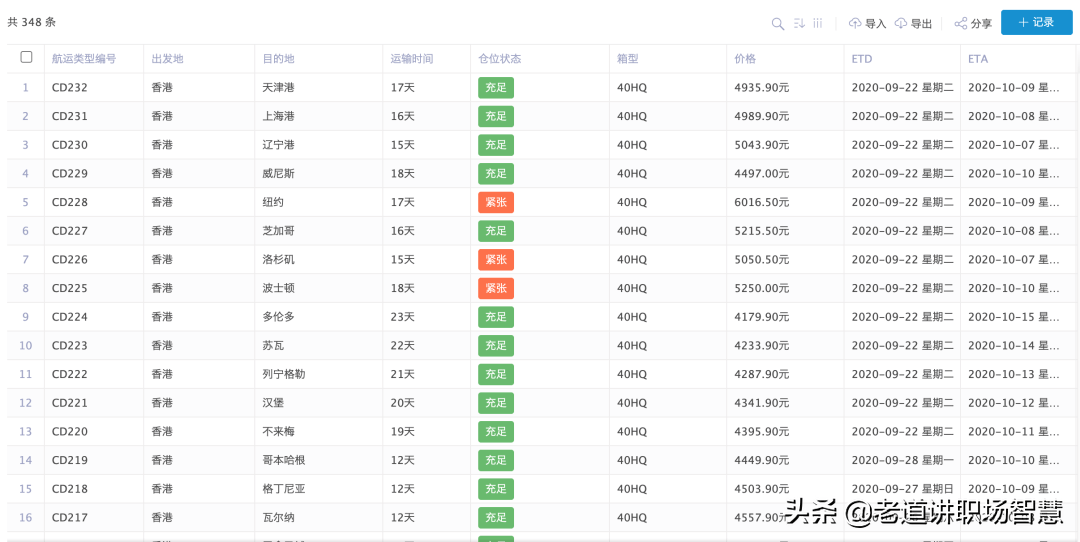Click destination 波士顿 cell
The image size is (1080, 542).
(x=319, y=288)
